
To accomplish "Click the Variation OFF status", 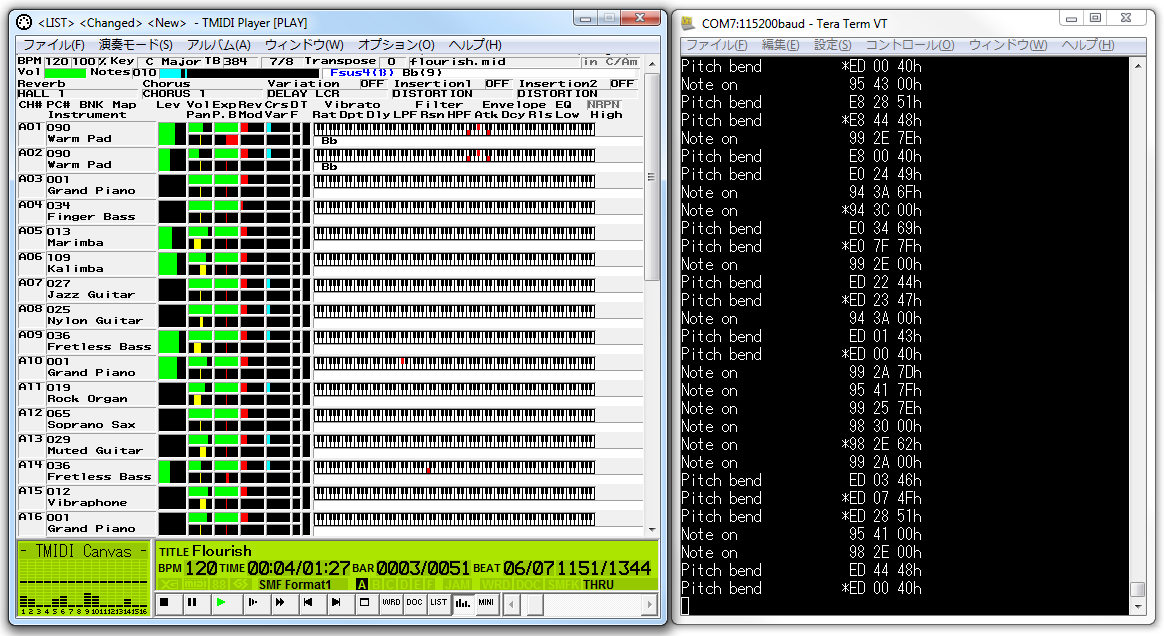I will point(372,84).
